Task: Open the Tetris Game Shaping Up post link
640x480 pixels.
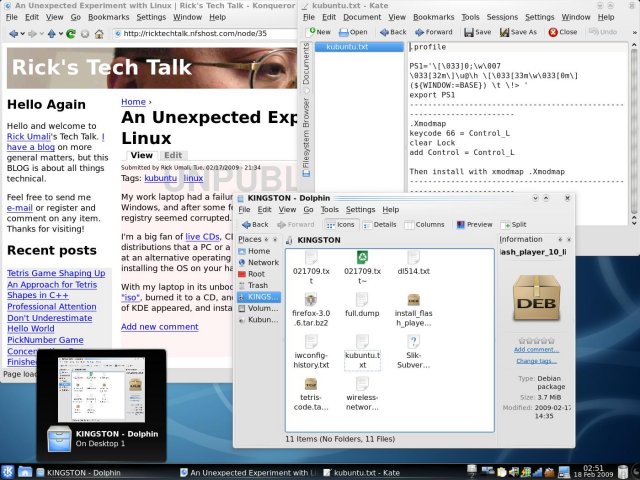Action: [56, 273]
